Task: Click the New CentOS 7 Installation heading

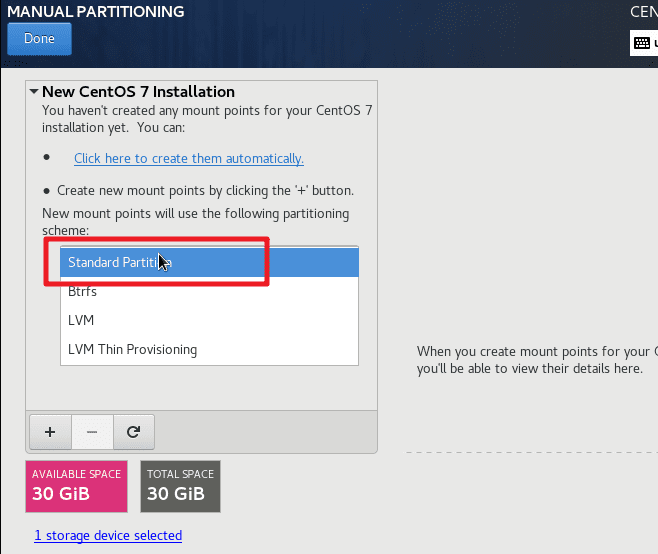Action: [x=138, y=91]
